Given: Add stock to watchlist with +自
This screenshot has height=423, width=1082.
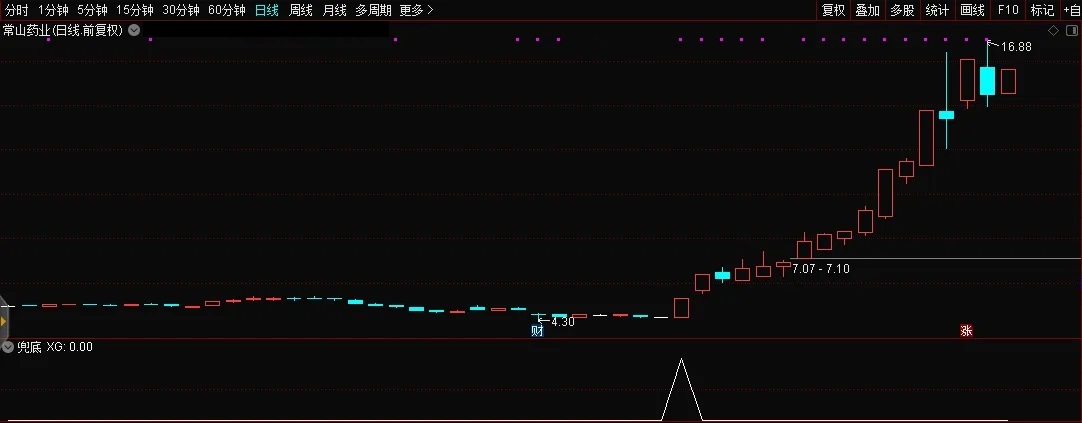Looking at the screenshot, I should click(1072, 10).
